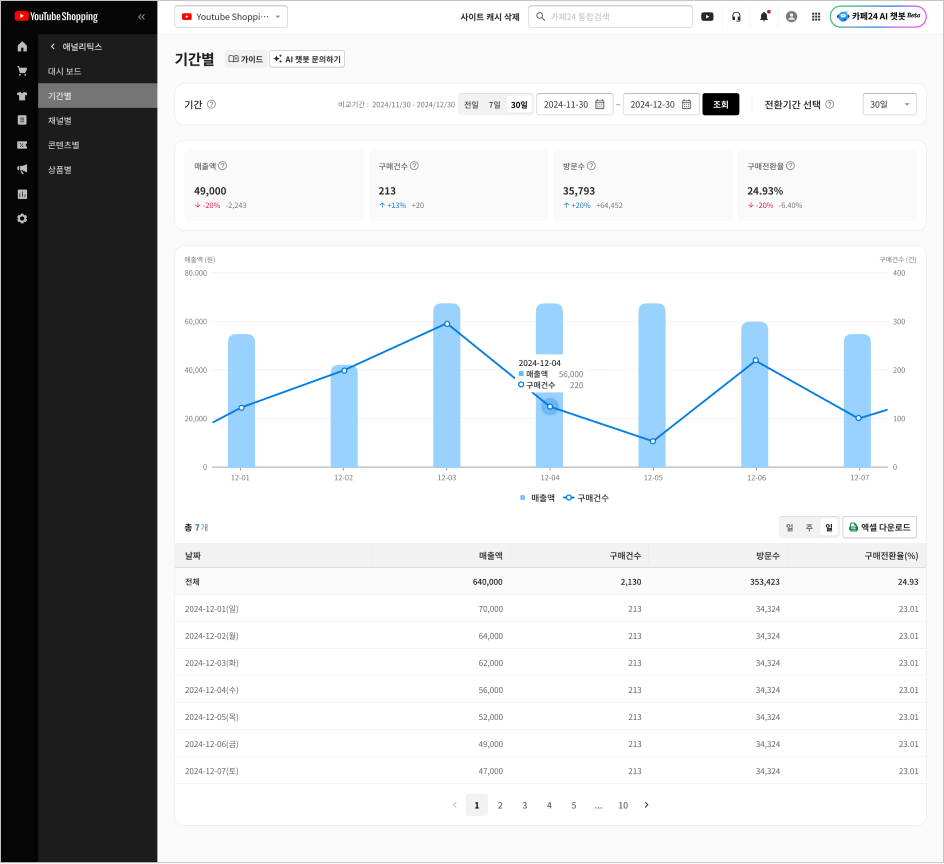Select the 전일 period toggle
Image resolution: width=944 pixels, height=864 pixels.
(471, 105)
